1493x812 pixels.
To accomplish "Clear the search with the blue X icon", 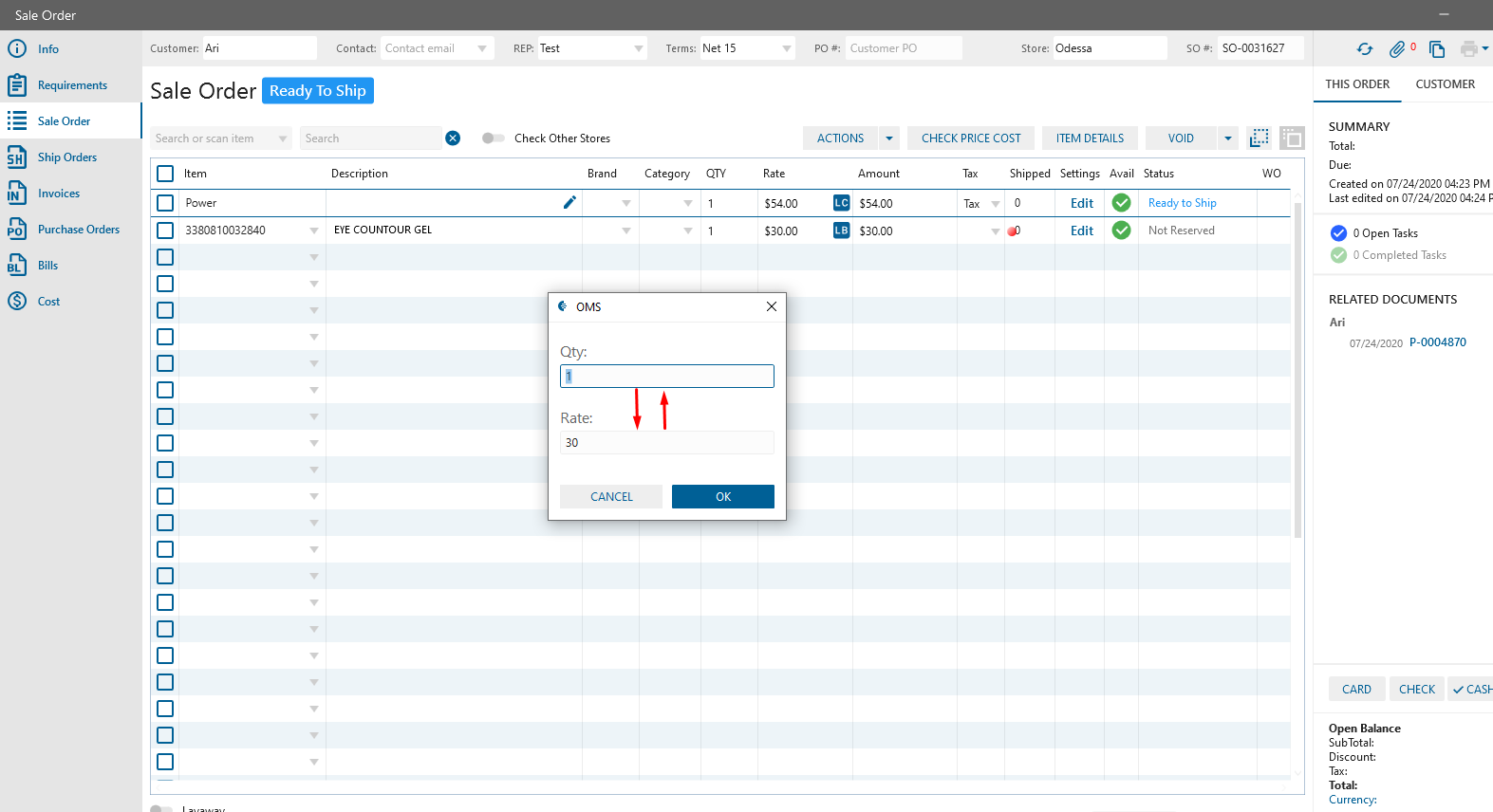I will click(453, 138).
